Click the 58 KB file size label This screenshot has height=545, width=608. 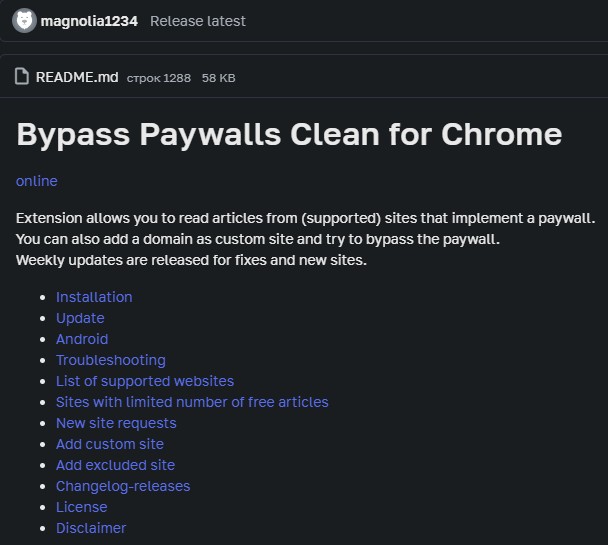219,78
